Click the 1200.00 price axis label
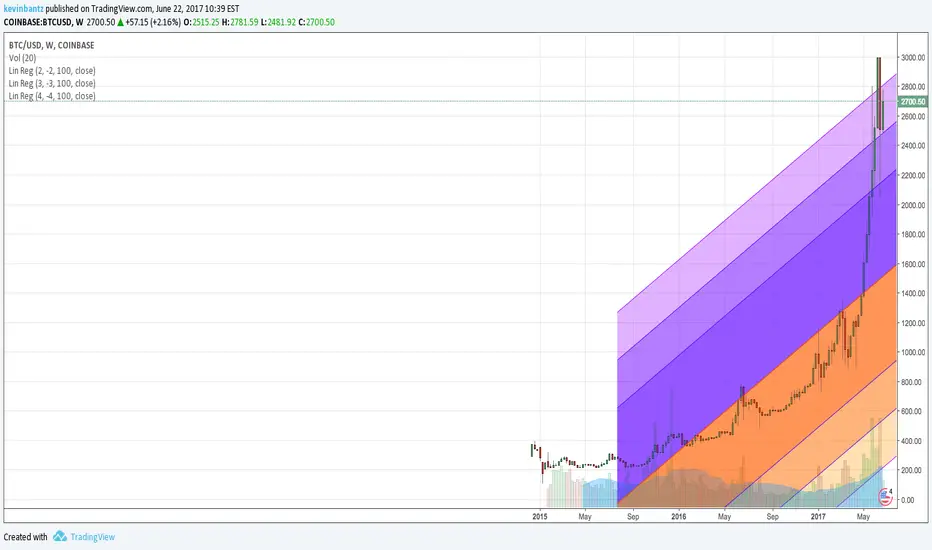932x550 pixels. (x=913, y=323)
